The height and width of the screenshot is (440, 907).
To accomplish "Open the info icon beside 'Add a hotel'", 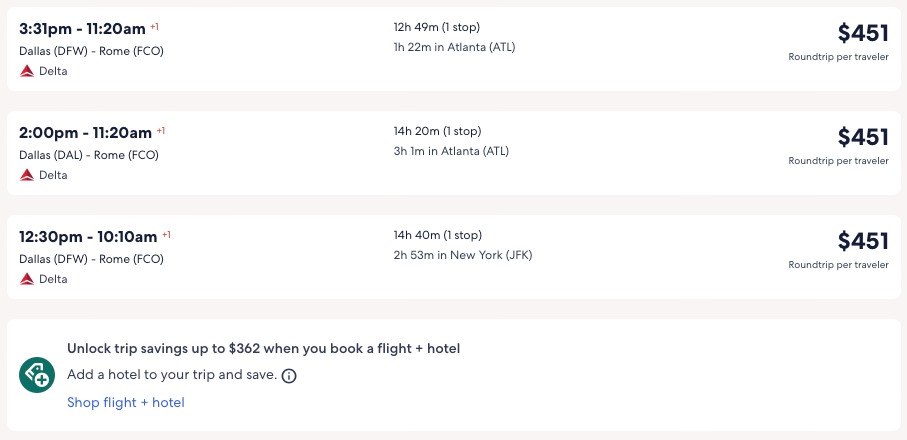I will [x=289, y=376].
